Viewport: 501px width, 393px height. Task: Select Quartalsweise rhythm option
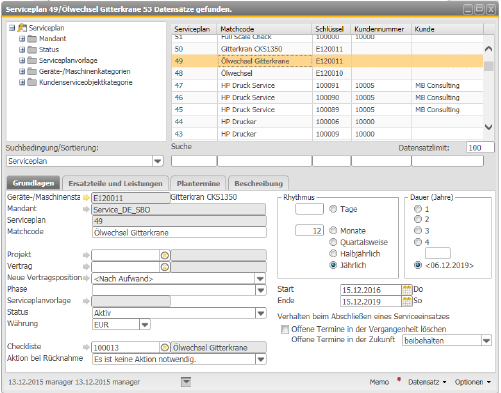(x=333, y=242)
